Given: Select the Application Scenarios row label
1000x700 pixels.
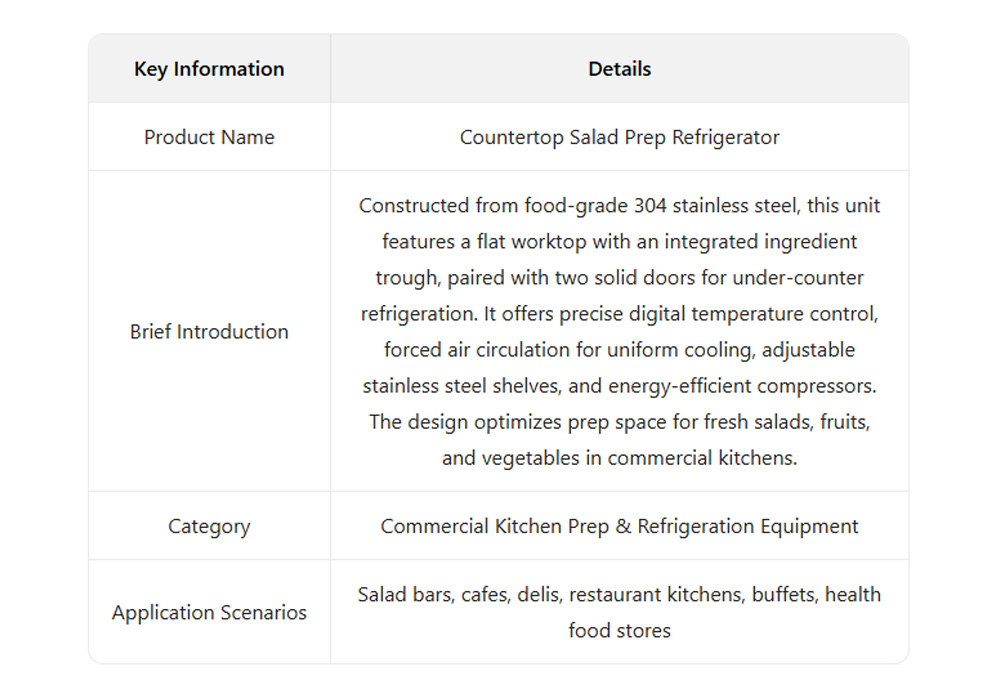Looking at the screenshot, I should (x=209, y=613).
